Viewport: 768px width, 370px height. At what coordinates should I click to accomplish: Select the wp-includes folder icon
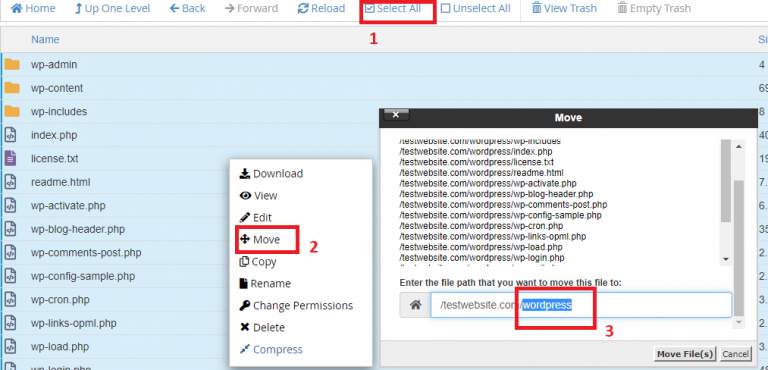click(12, 112)
